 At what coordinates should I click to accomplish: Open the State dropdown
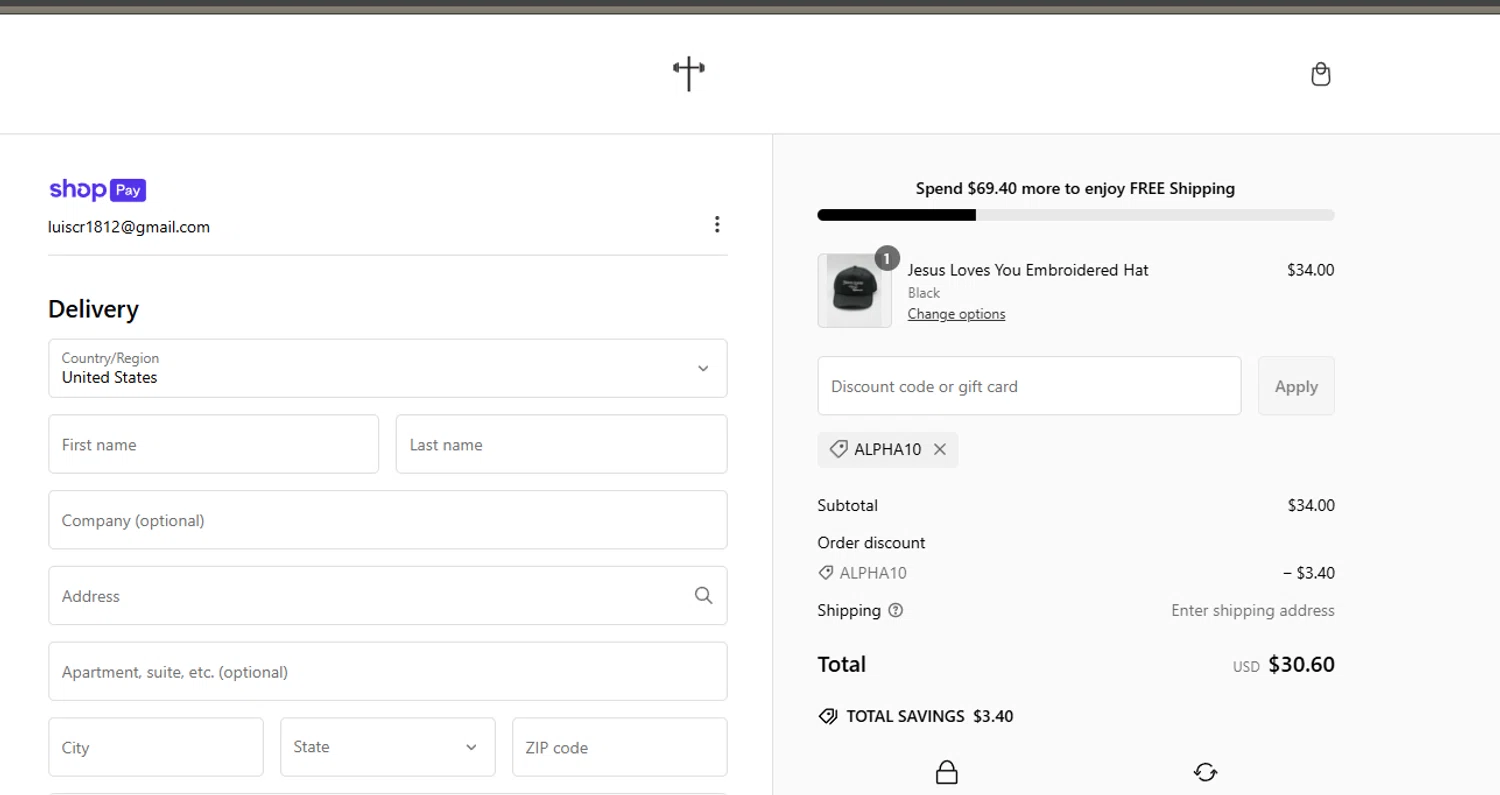pos(388,747)
